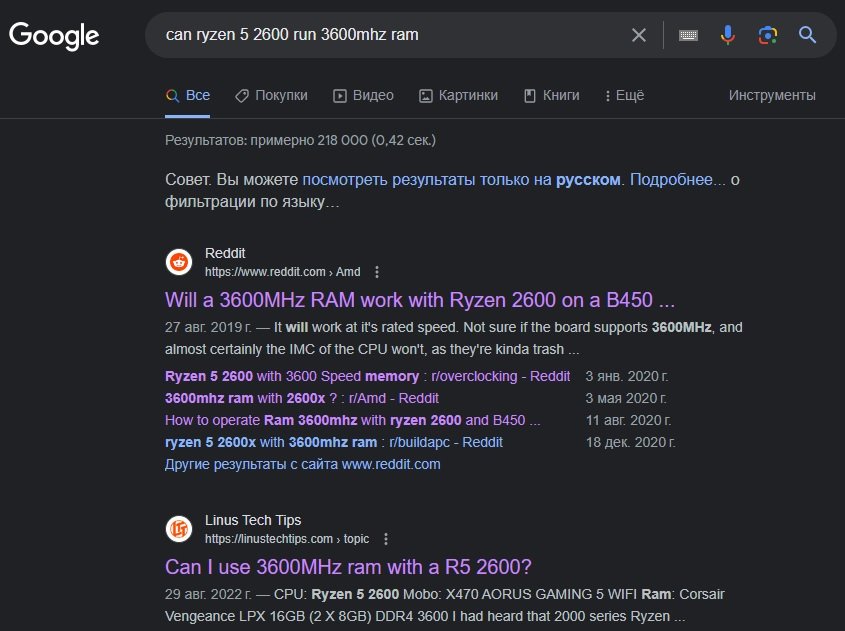Click the Google logo
This screenshot has width=845, height=631.
click(54, 36)
